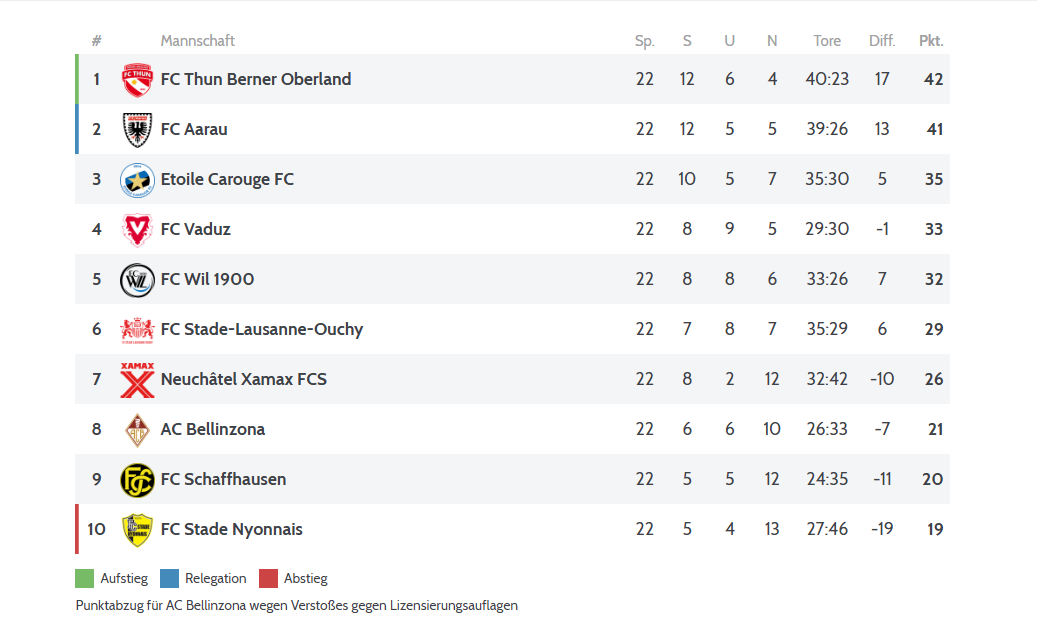The height and width of the screenshot is (620, 1037).
Task: Click the red Abstieg legend swatch
Action: tap(269, 579)
